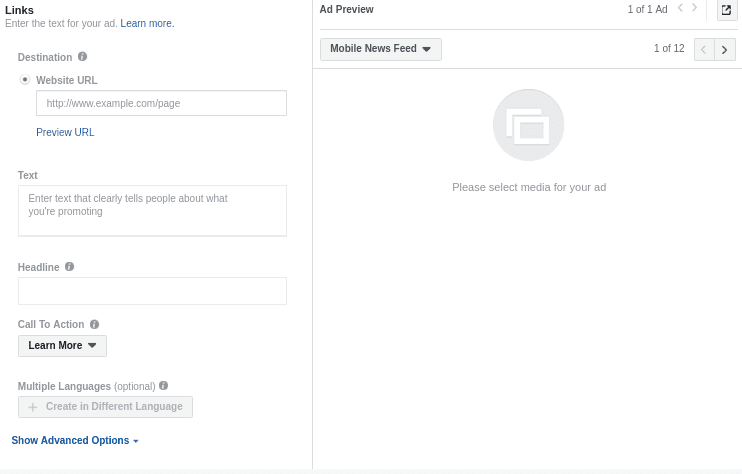This screenshot has width=742, height=474.
Task: Open the Mobile News Feed dropdown
Action: tap(381, 49)
